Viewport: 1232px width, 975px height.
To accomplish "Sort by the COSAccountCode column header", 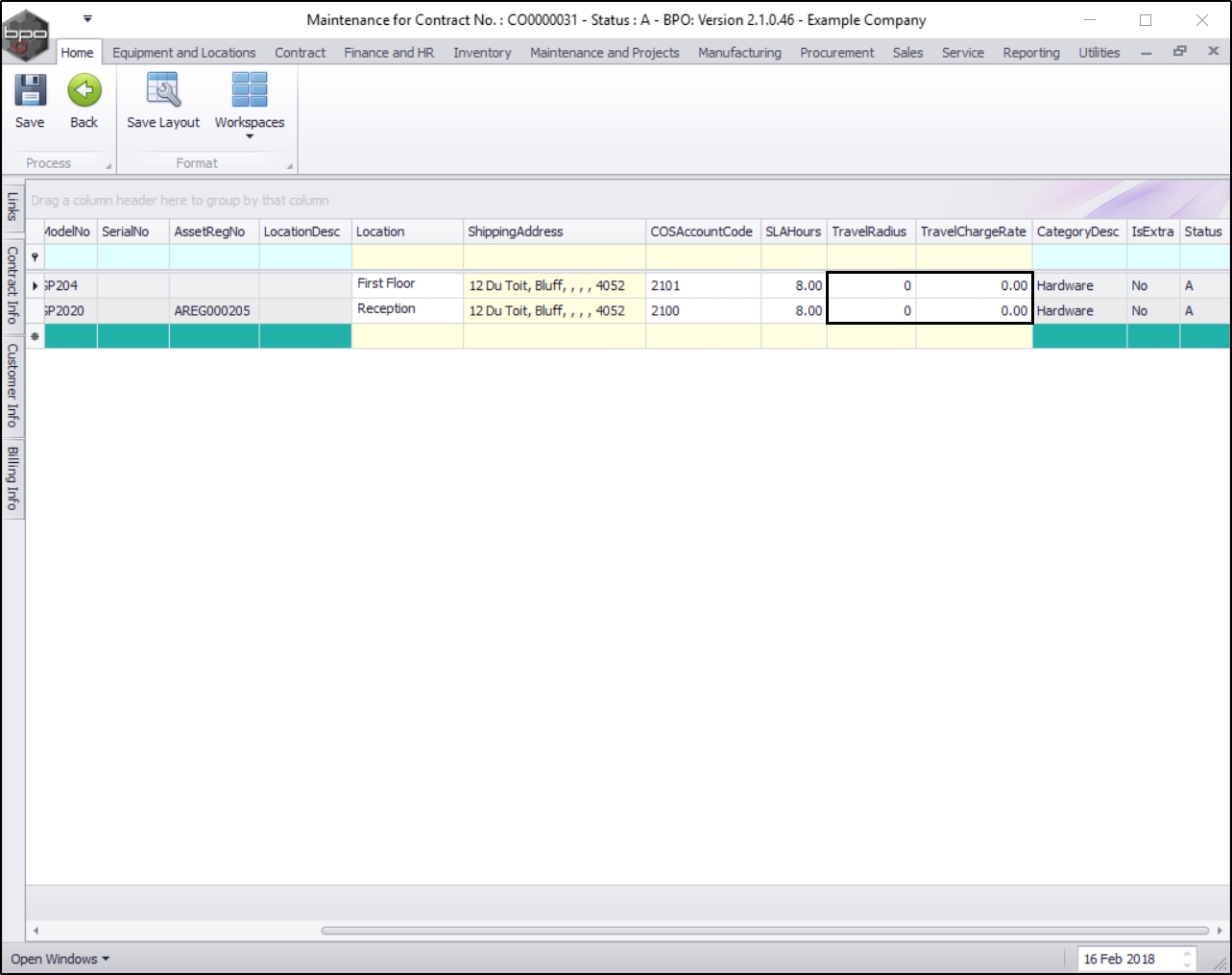I will point(703,232).
